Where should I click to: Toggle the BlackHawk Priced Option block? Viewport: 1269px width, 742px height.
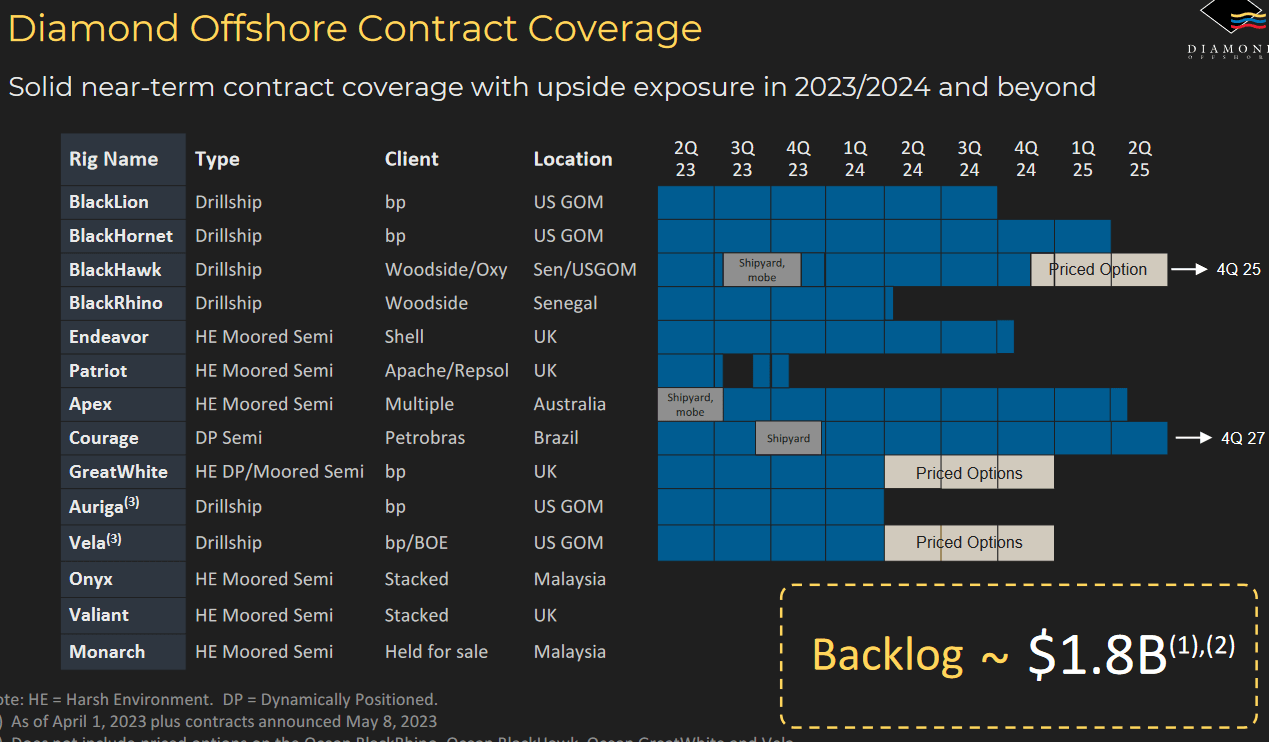1098,269
